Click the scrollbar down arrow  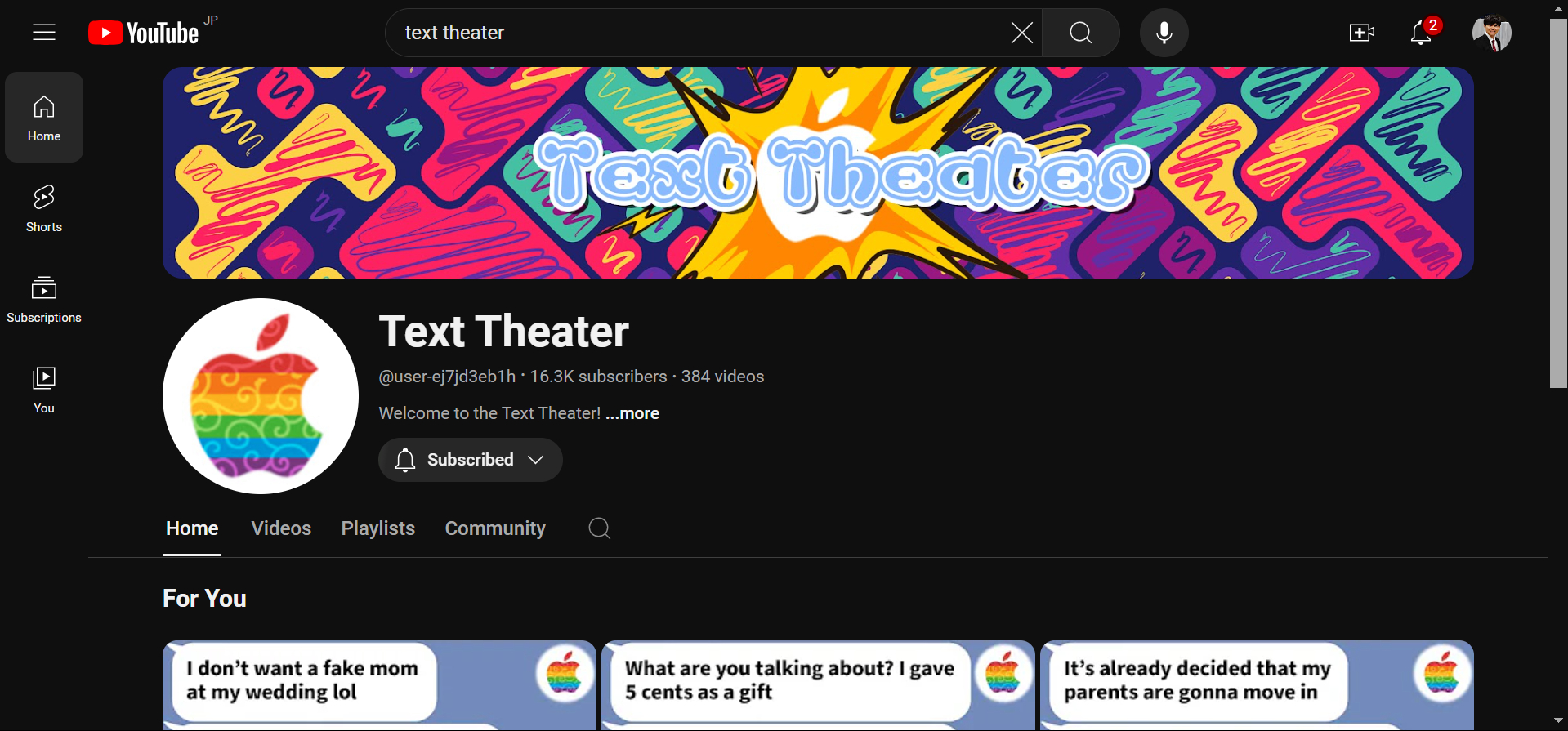tap(1559, 721)
